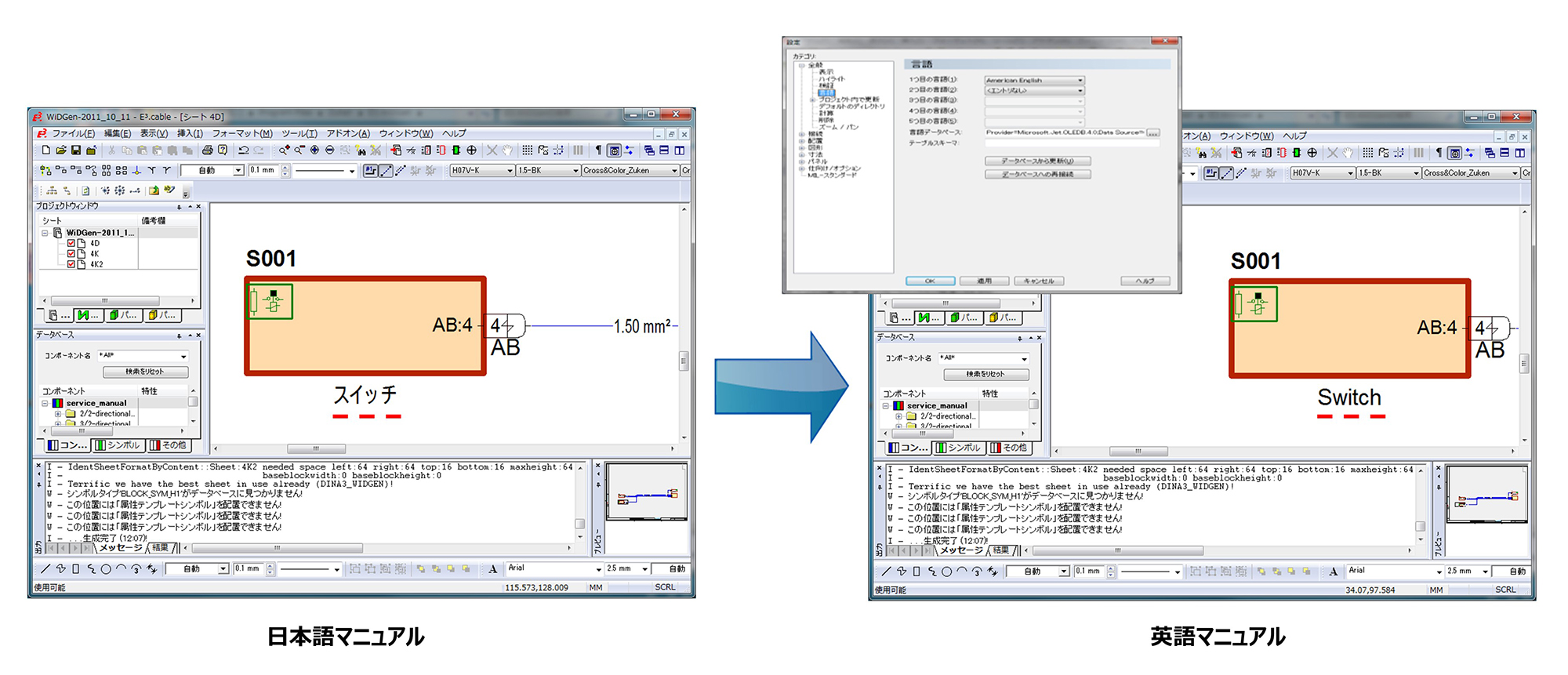Click the Save floppy icon in left window
This screenshot has height=675, width=1568.
click(x=76, y=151)
